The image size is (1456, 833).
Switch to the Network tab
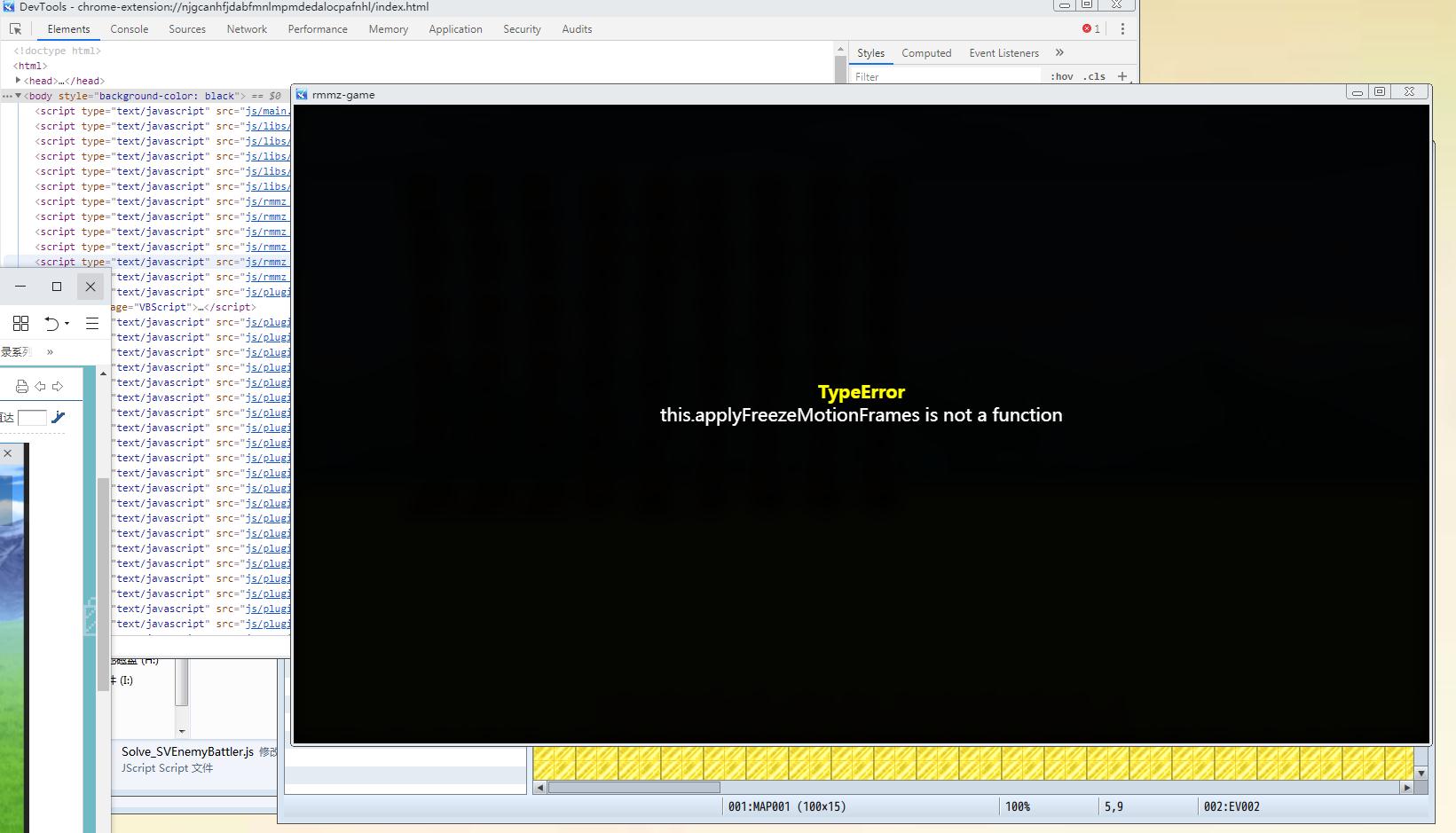[x=247, y=29]
